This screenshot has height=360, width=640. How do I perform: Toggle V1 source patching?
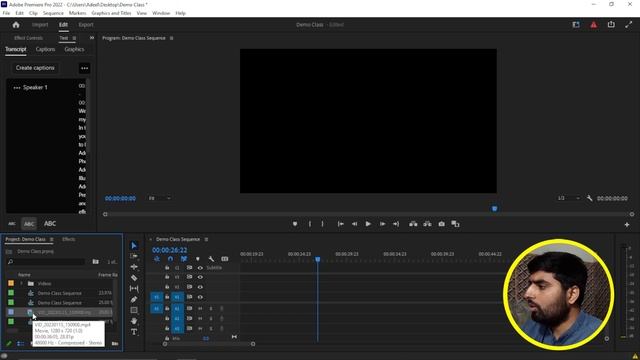click(156, 297)
